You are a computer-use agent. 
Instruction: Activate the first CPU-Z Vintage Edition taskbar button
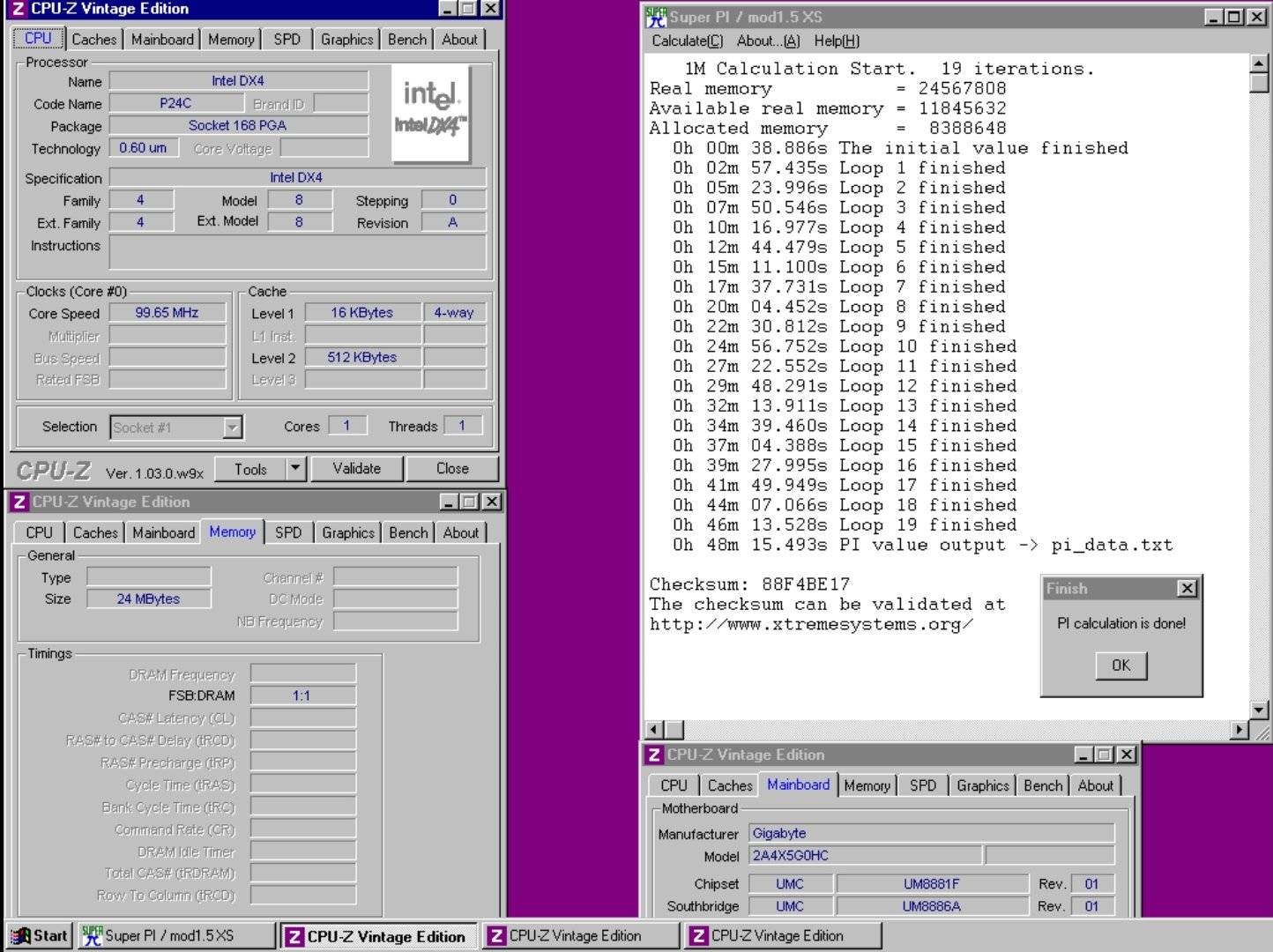click(x=379, y=936)
